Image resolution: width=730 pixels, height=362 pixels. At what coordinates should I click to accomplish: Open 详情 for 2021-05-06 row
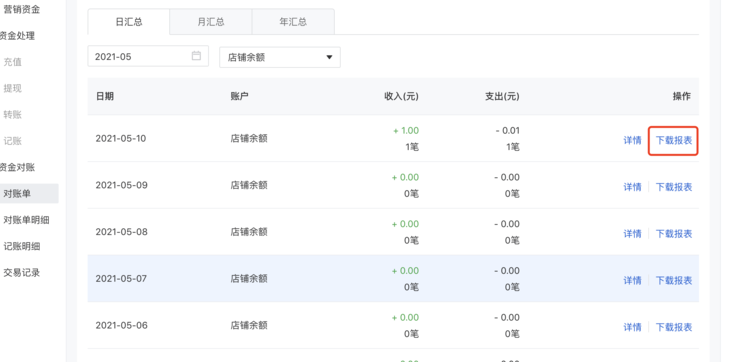632,327
